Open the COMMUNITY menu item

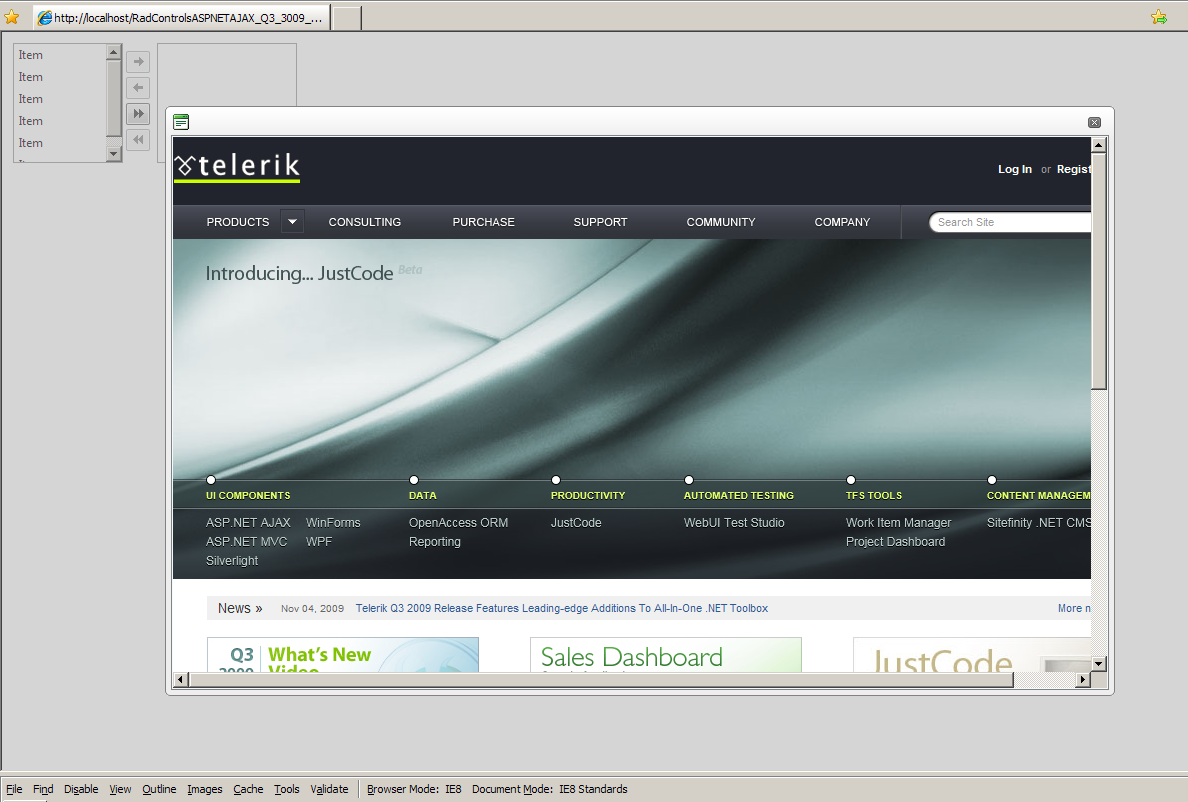pos(721,222)
